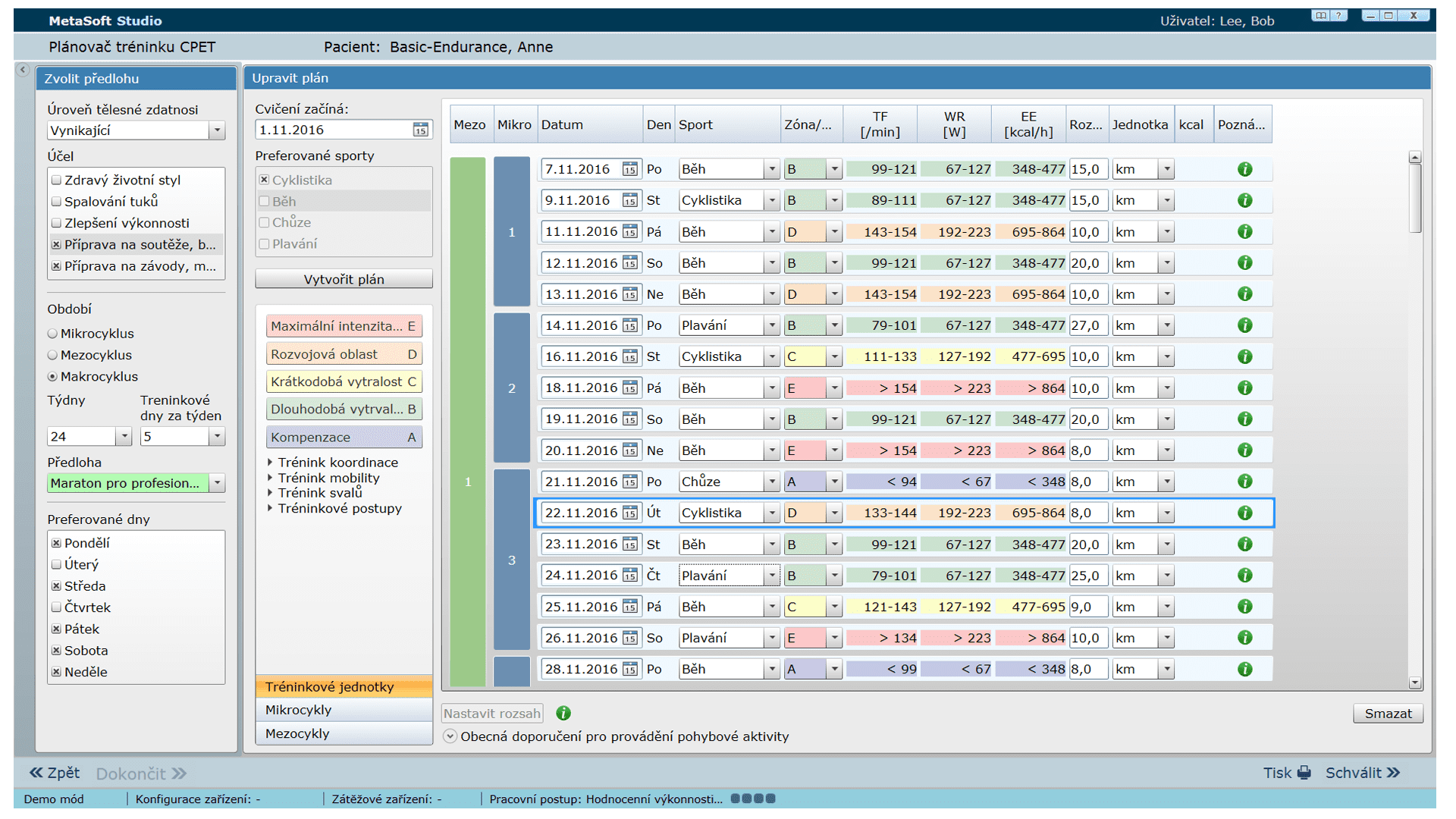Click info icon on 26.11.2016 Plavání row
The width and height of the screenshot is (1456, 819).
point(1244,638)
